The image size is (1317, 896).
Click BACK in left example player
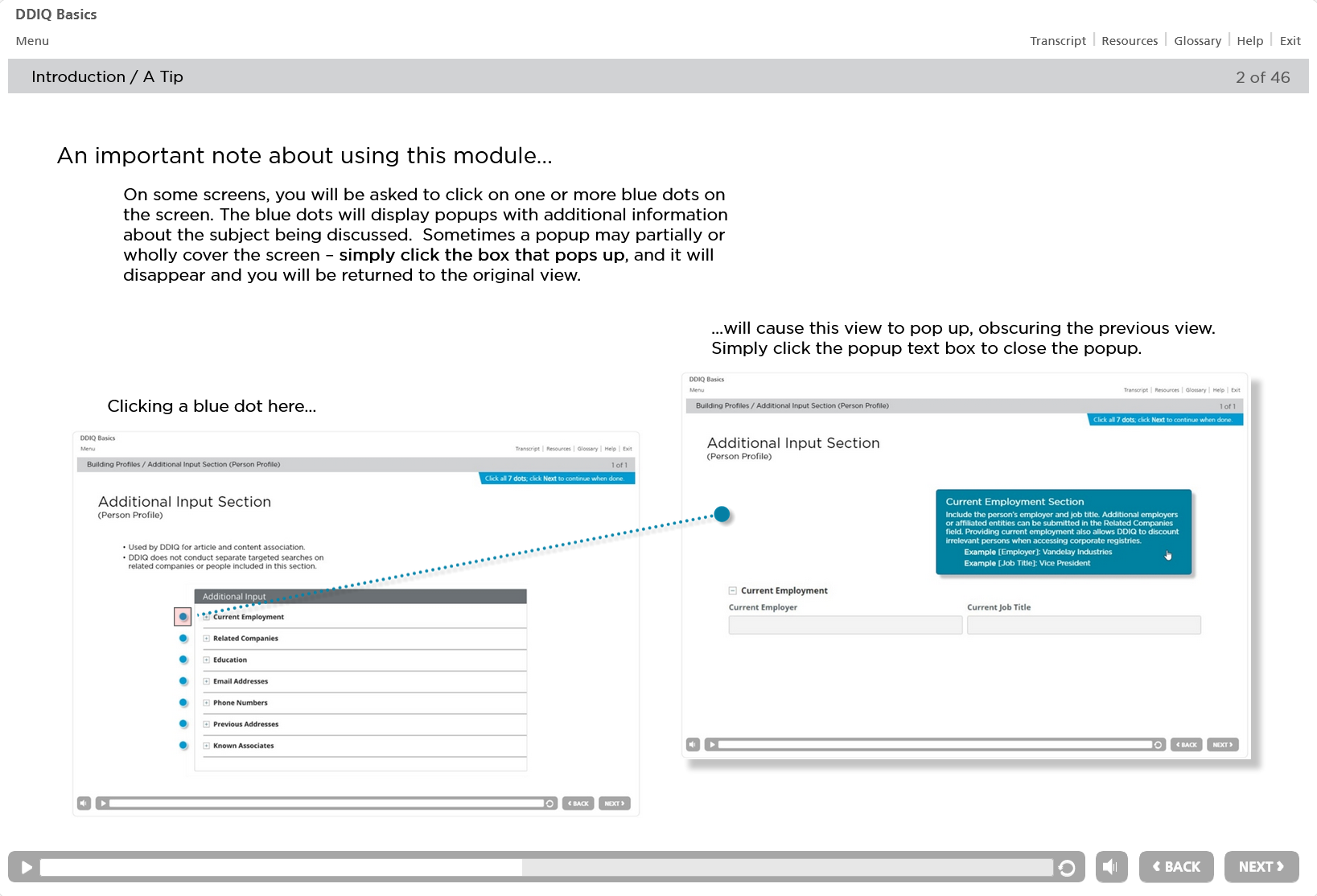coord(578,804)
